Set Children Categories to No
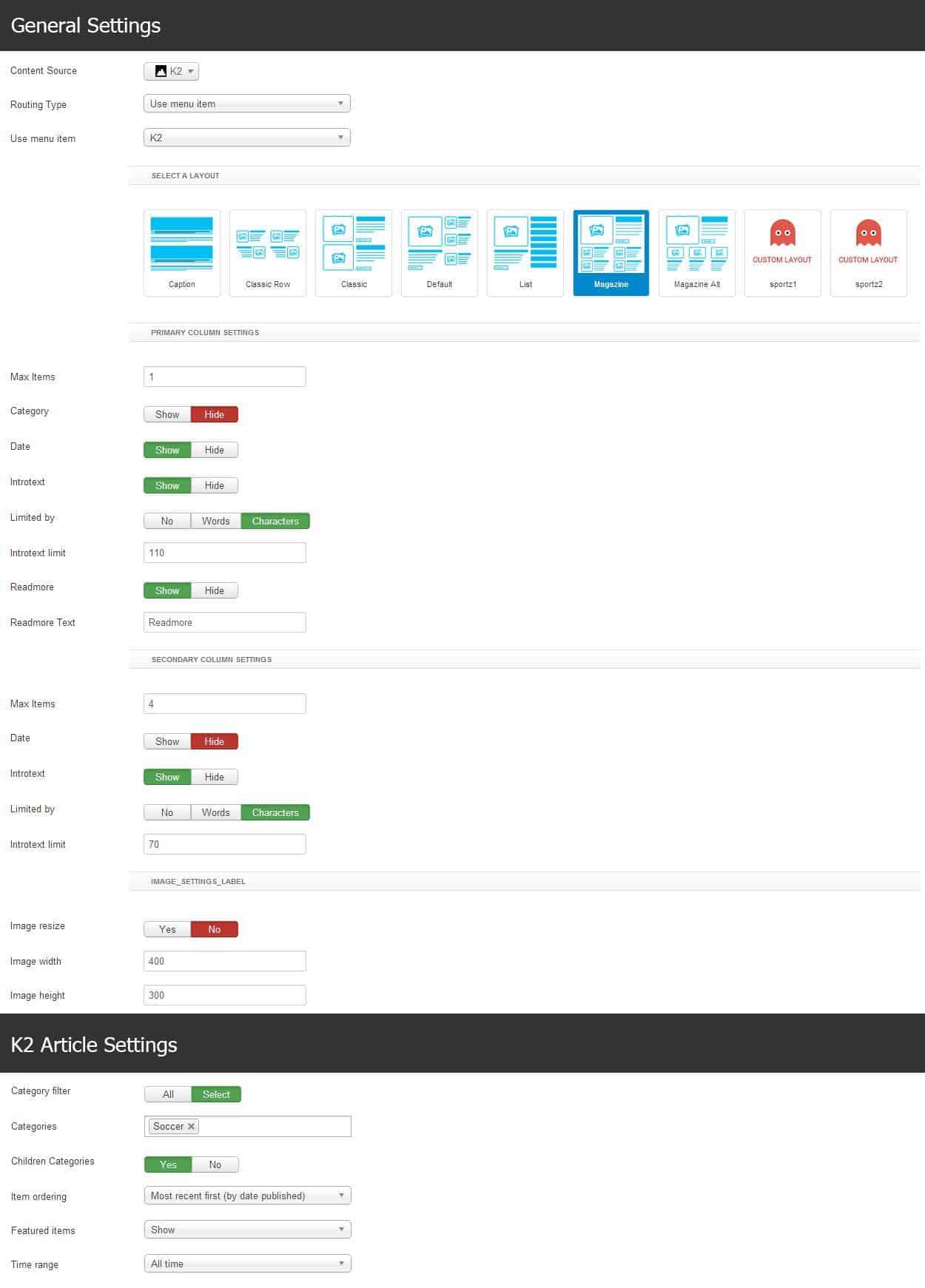 (x=215, y=1164)
